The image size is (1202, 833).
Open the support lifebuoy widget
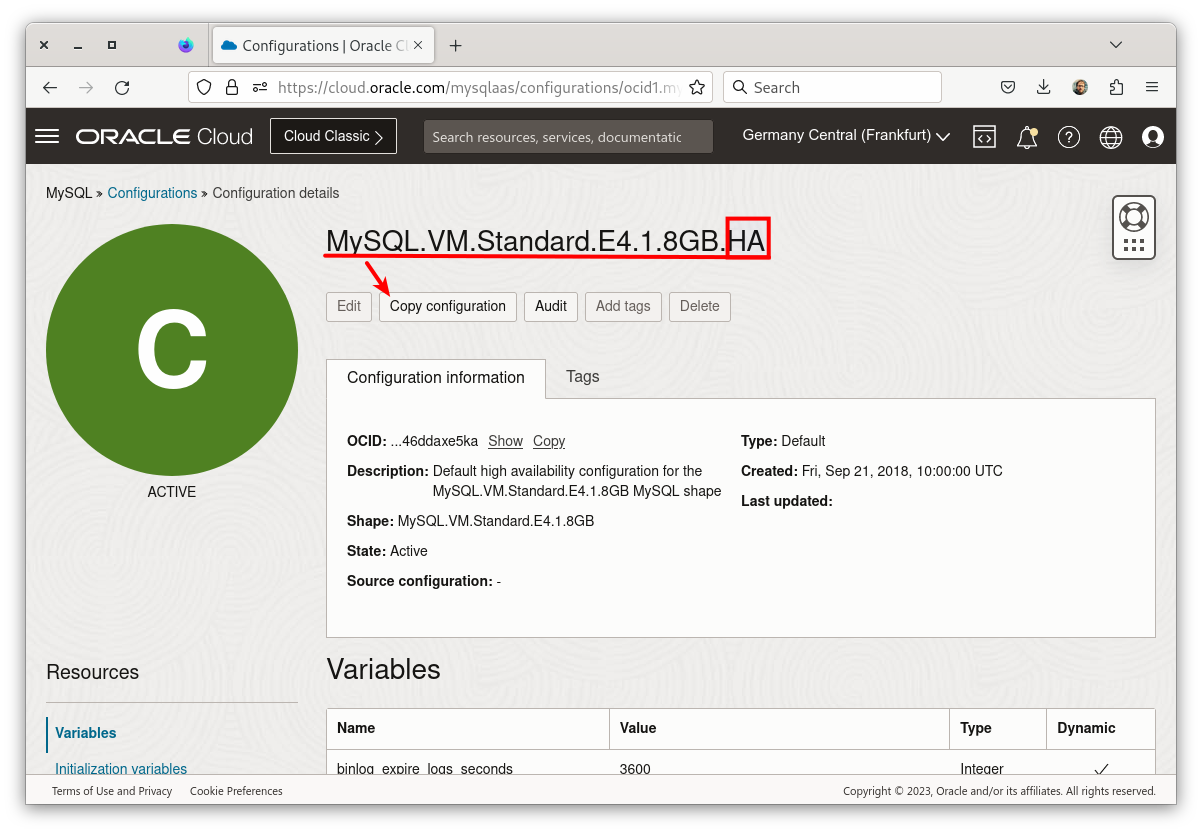(1134, 227)
